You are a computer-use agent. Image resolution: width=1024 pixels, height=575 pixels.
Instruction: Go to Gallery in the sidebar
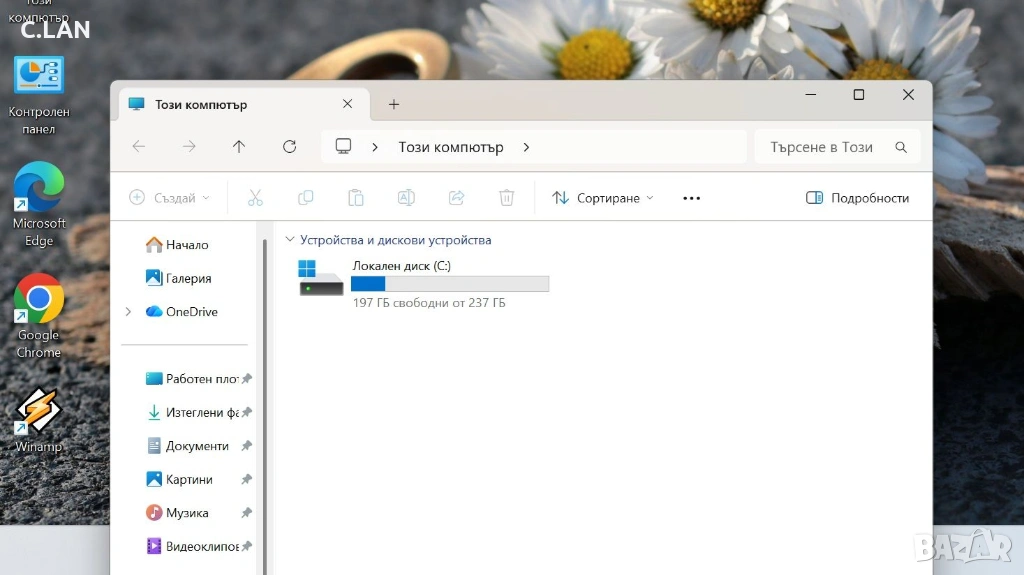188,278
